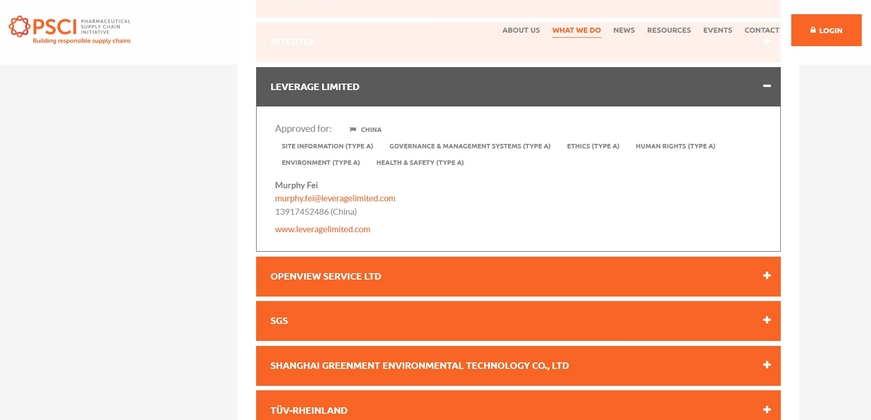Image resolution: width=871 pixels, height=420 pixels.
Task: Select the Human Rights (Type A) tag
Action: tap(675, 146)
